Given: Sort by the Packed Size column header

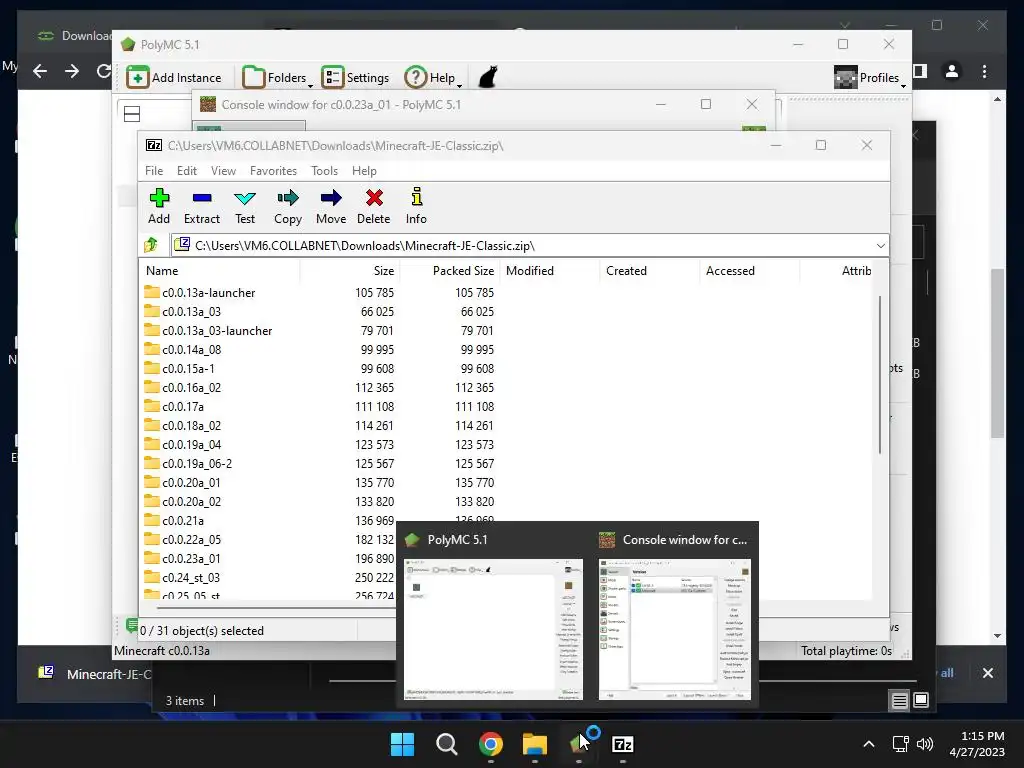Looking at the screenshot, I should coord(450,270).
